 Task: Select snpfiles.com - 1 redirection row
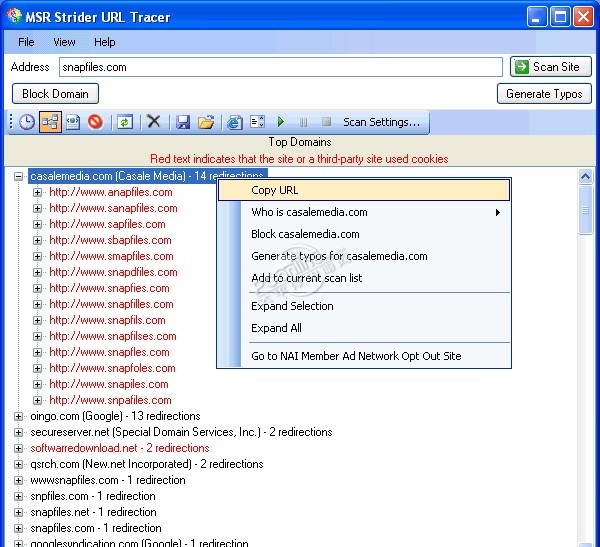93,496
